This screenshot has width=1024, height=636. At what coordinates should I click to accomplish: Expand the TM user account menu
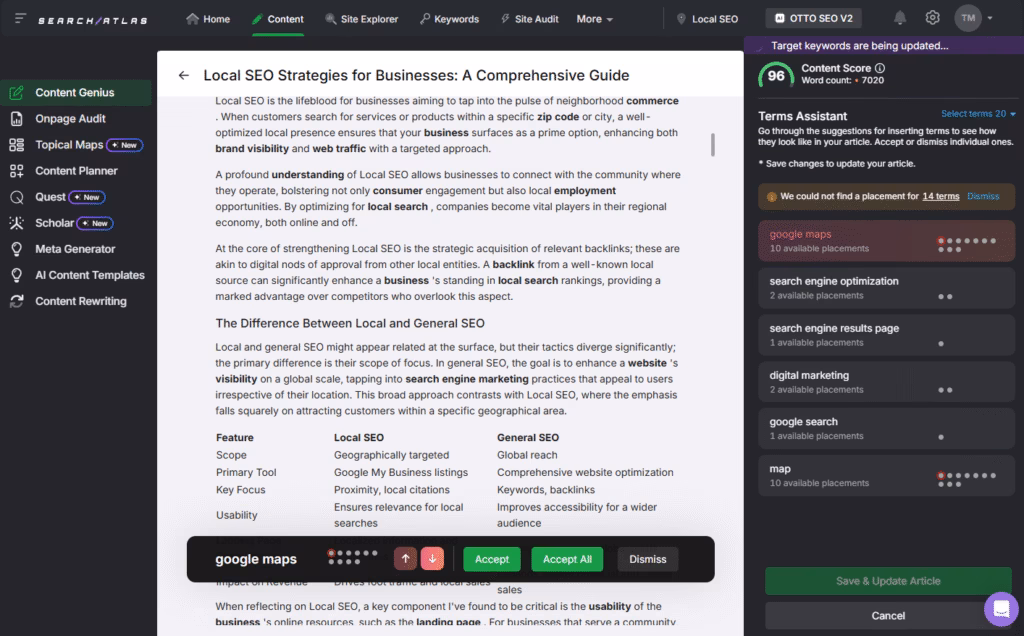tap(974, 18)
